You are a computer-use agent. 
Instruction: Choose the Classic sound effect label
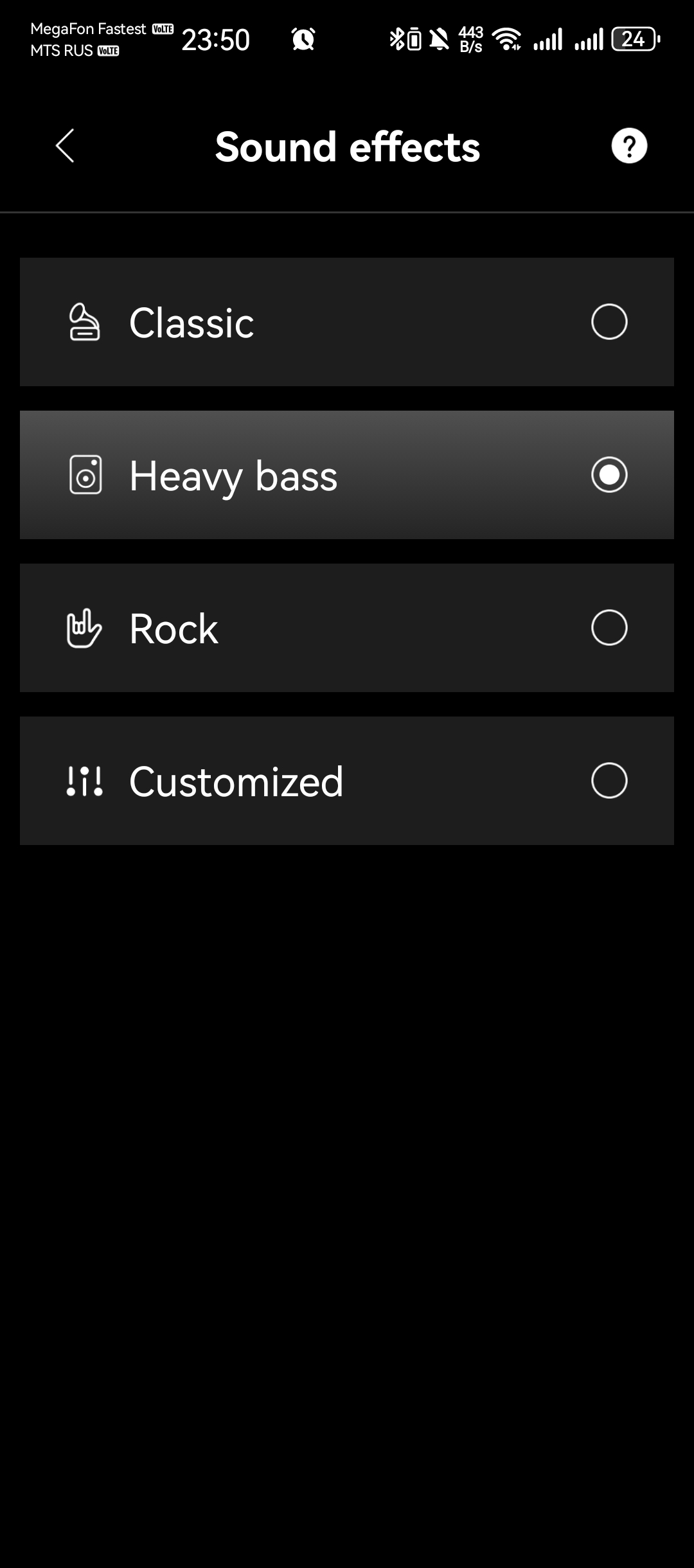[191, 323]
